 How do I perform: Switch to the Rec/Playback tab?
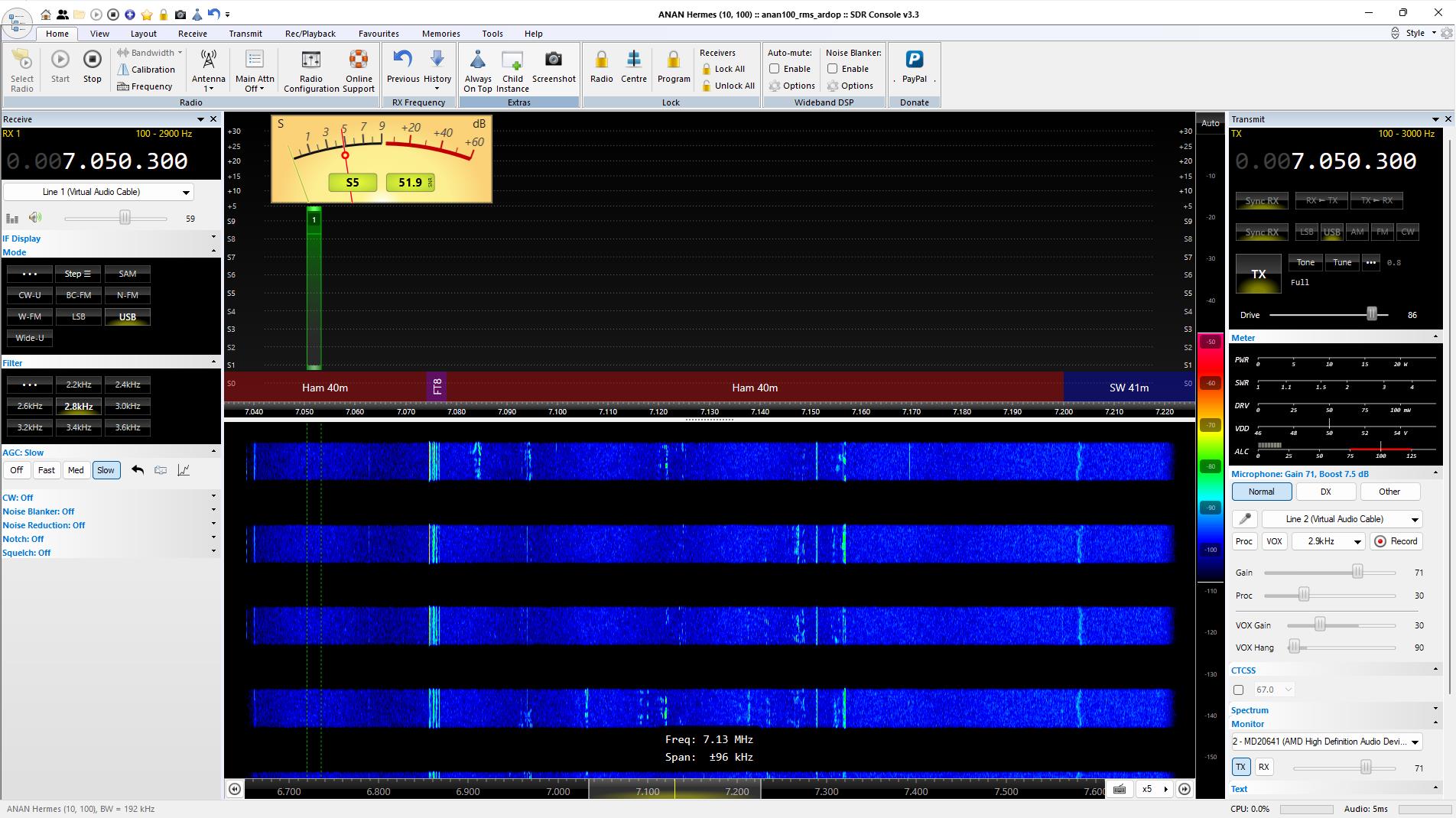[x=310, y=34]
